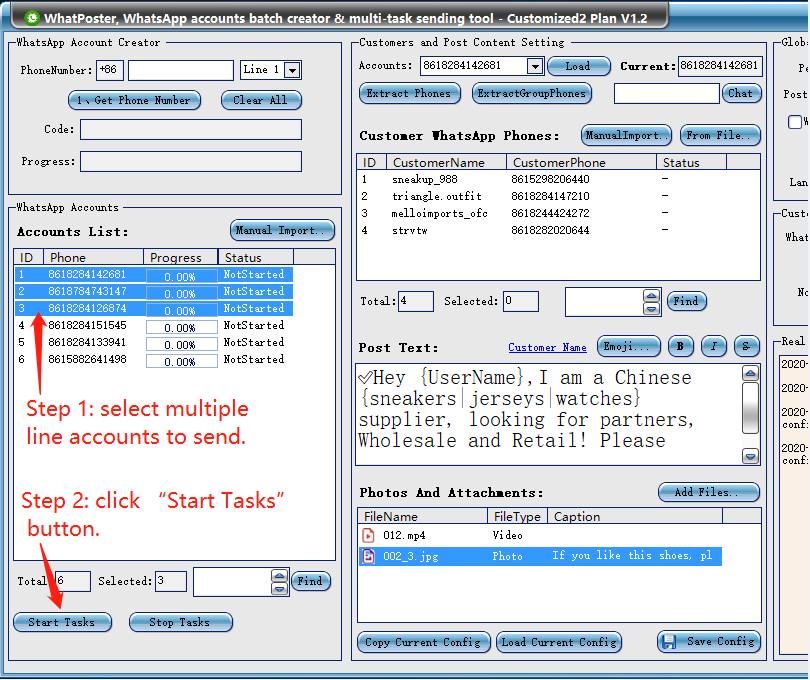Sort accounts by Status column header
The width and height of the screenshot is (810, 680).
(x=256, y=257)
